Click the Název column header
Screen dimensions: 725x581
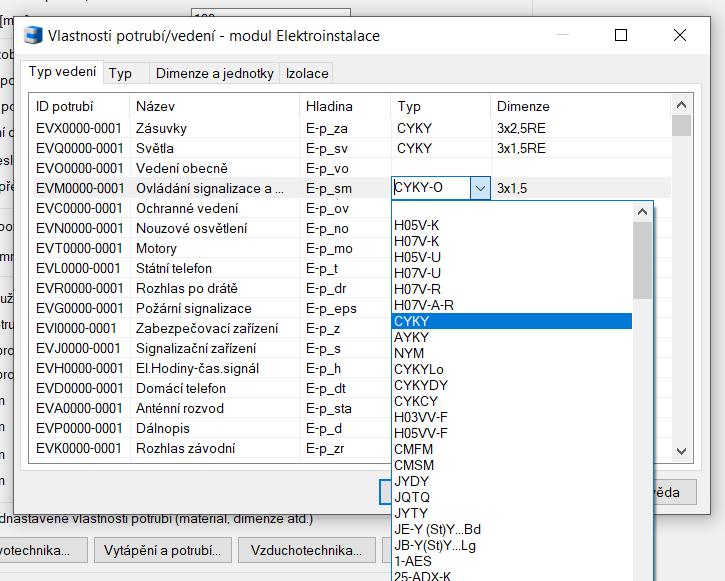(215, 107)
